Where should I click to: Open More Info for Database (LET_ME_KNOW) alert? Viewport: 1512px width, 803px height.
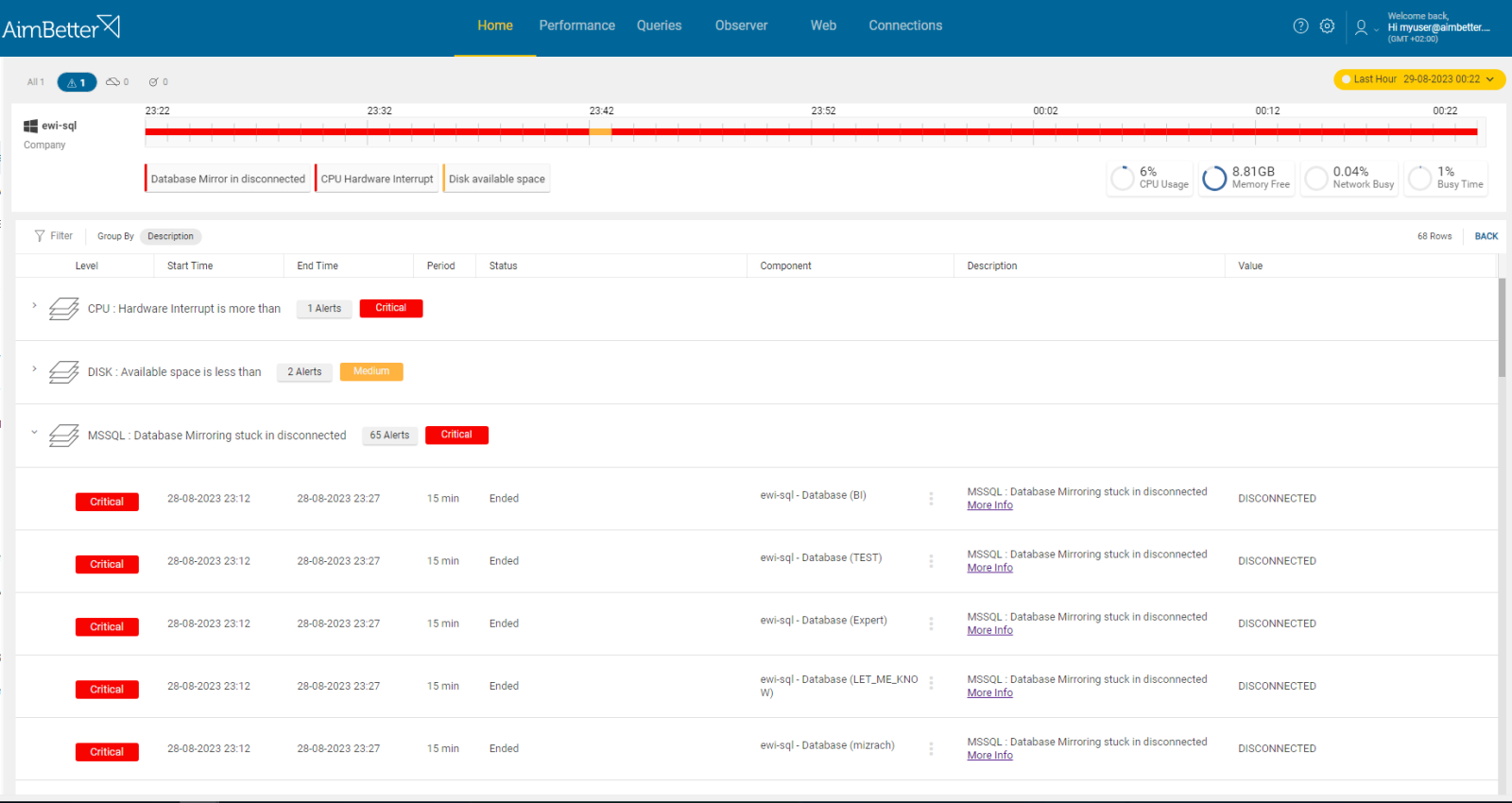[989, 692]
